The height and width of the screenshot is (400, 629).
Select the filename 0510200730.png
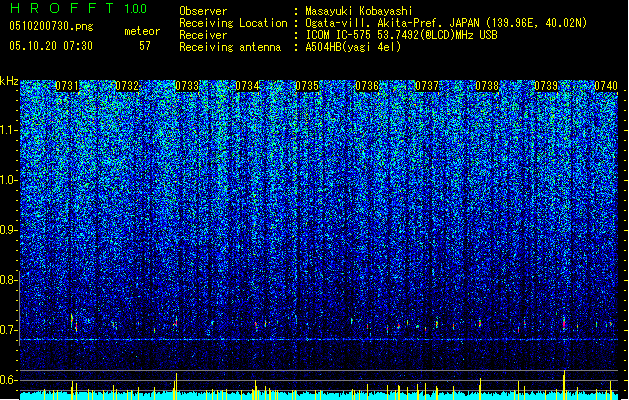coord(51,26)
